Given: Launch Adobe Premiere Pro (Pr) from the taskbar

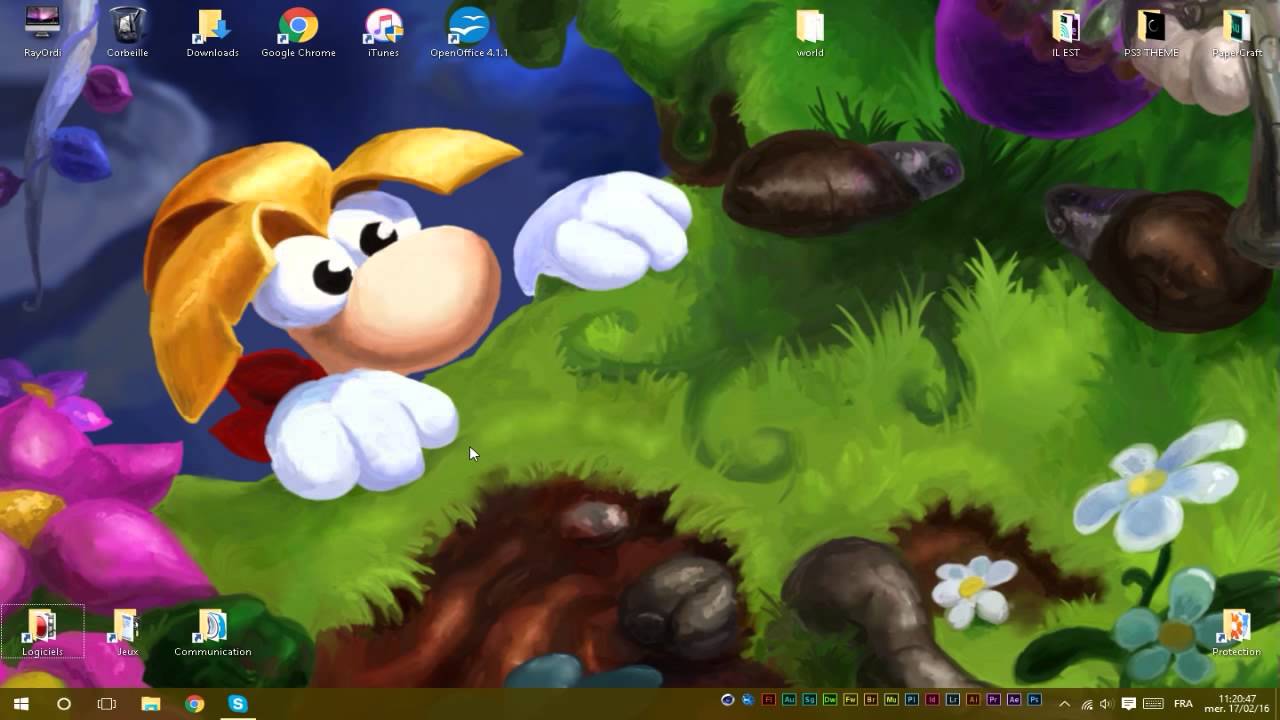Looking at the screenshot, I should 994,700.
